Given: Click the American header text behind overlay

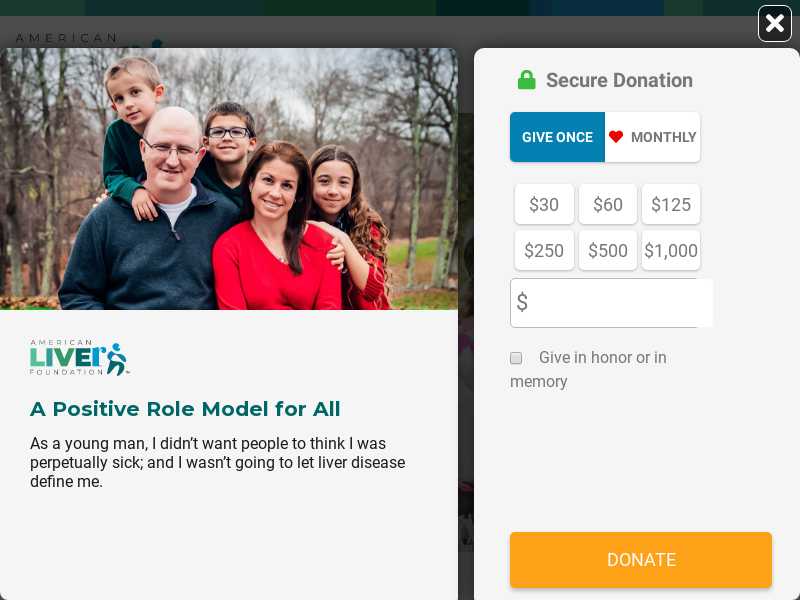Looking at the screenshot, I should coord(66,38).
